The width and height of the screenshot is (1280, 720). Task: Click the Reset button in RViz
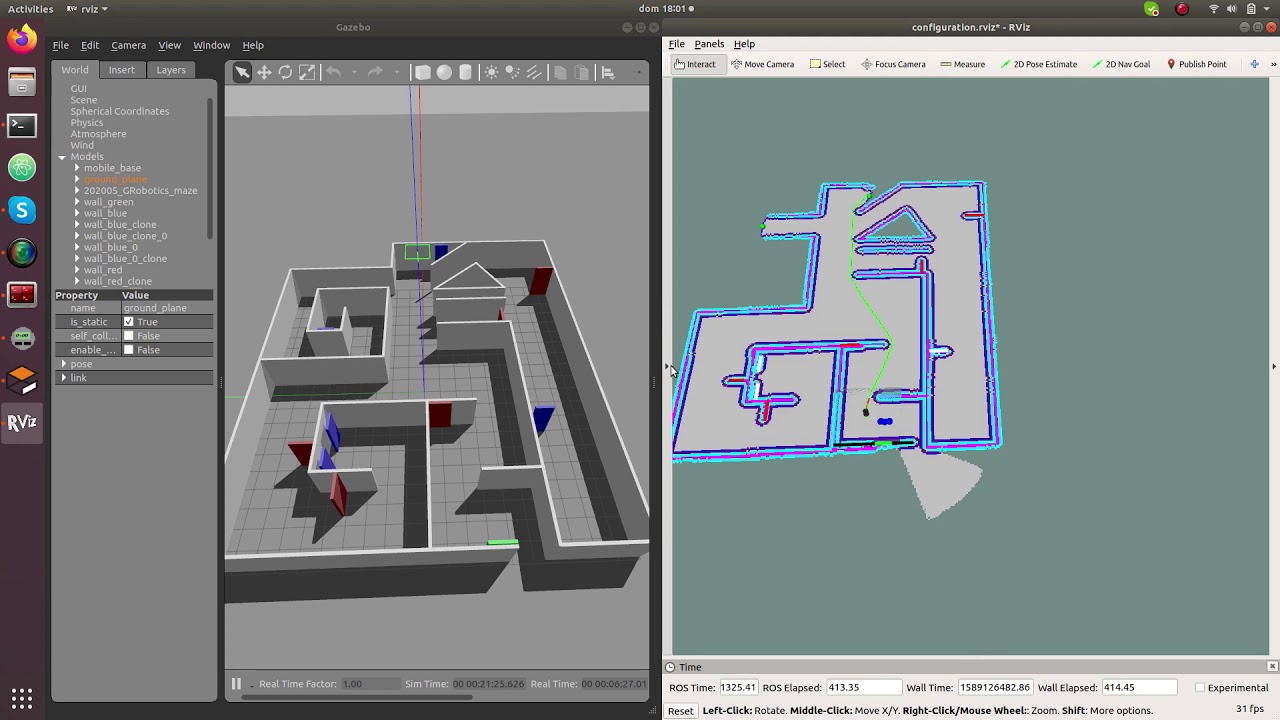680,710
